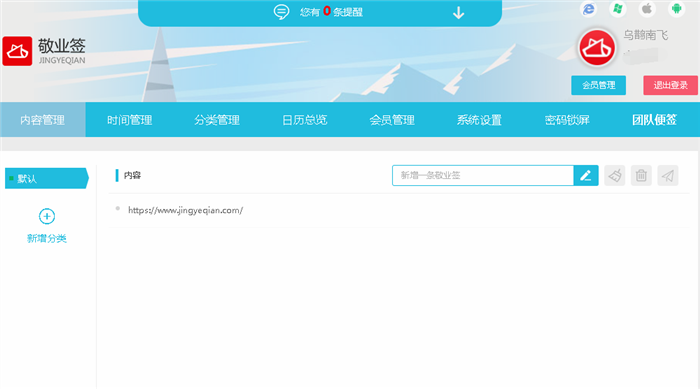Click the red 退出登录 button
Image resolution: width=700 pixels, height=389 pixels.
coord(671,85)
